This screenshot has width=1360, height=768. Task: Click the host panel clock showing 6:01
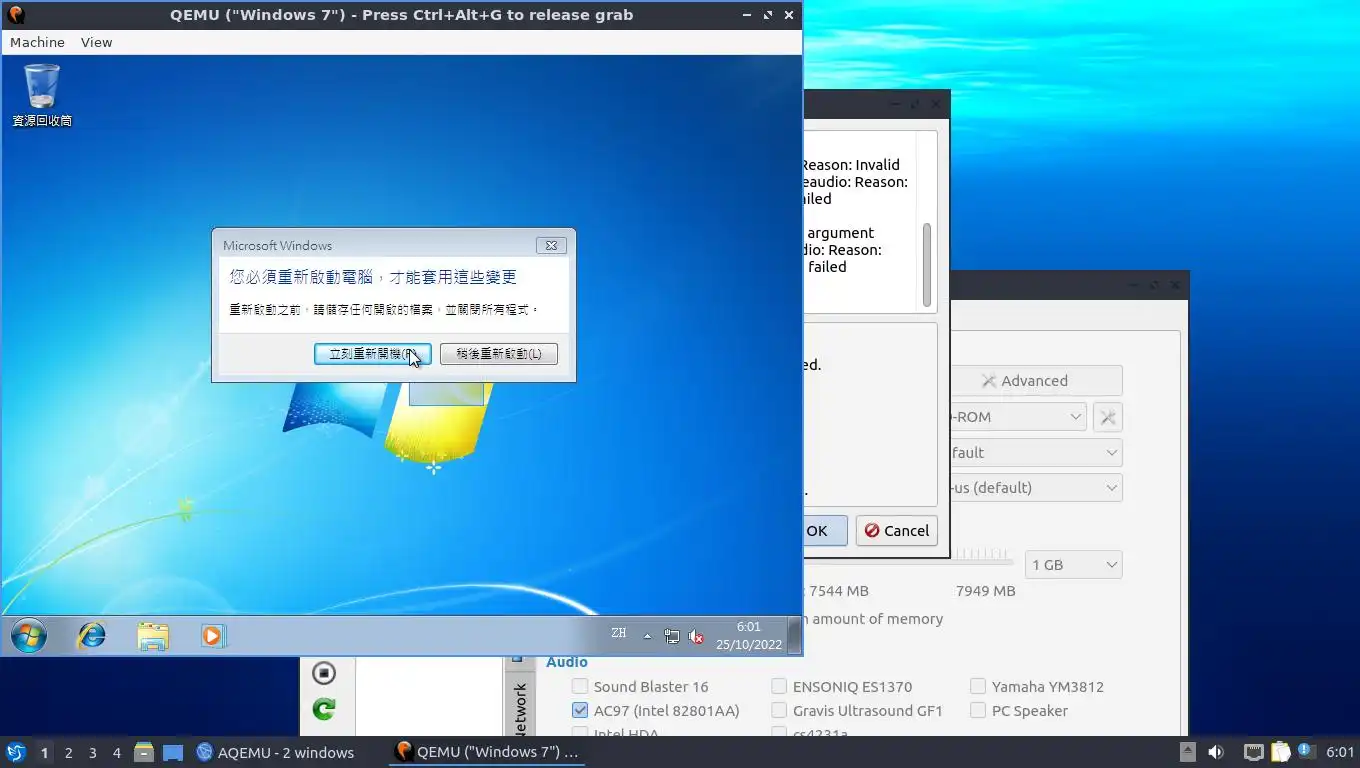tap(1340, 752)
